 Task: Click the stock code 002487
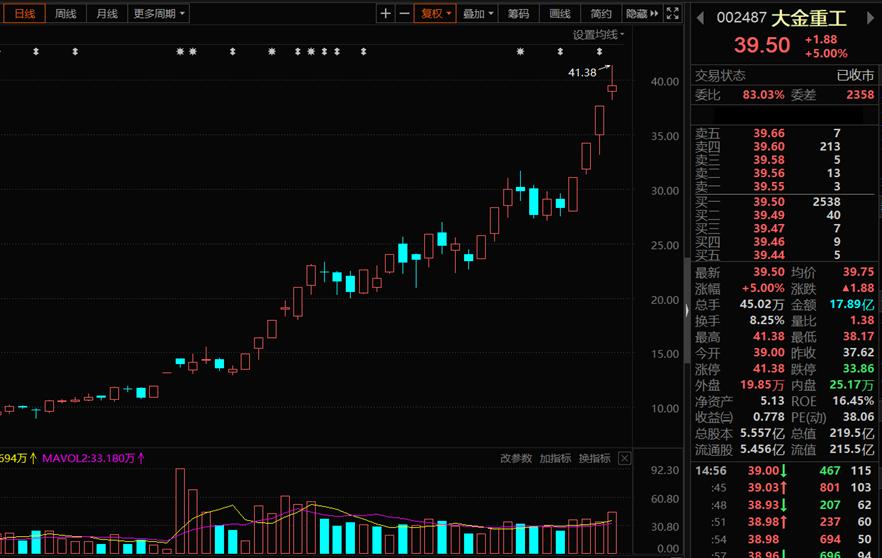(741, 18)
